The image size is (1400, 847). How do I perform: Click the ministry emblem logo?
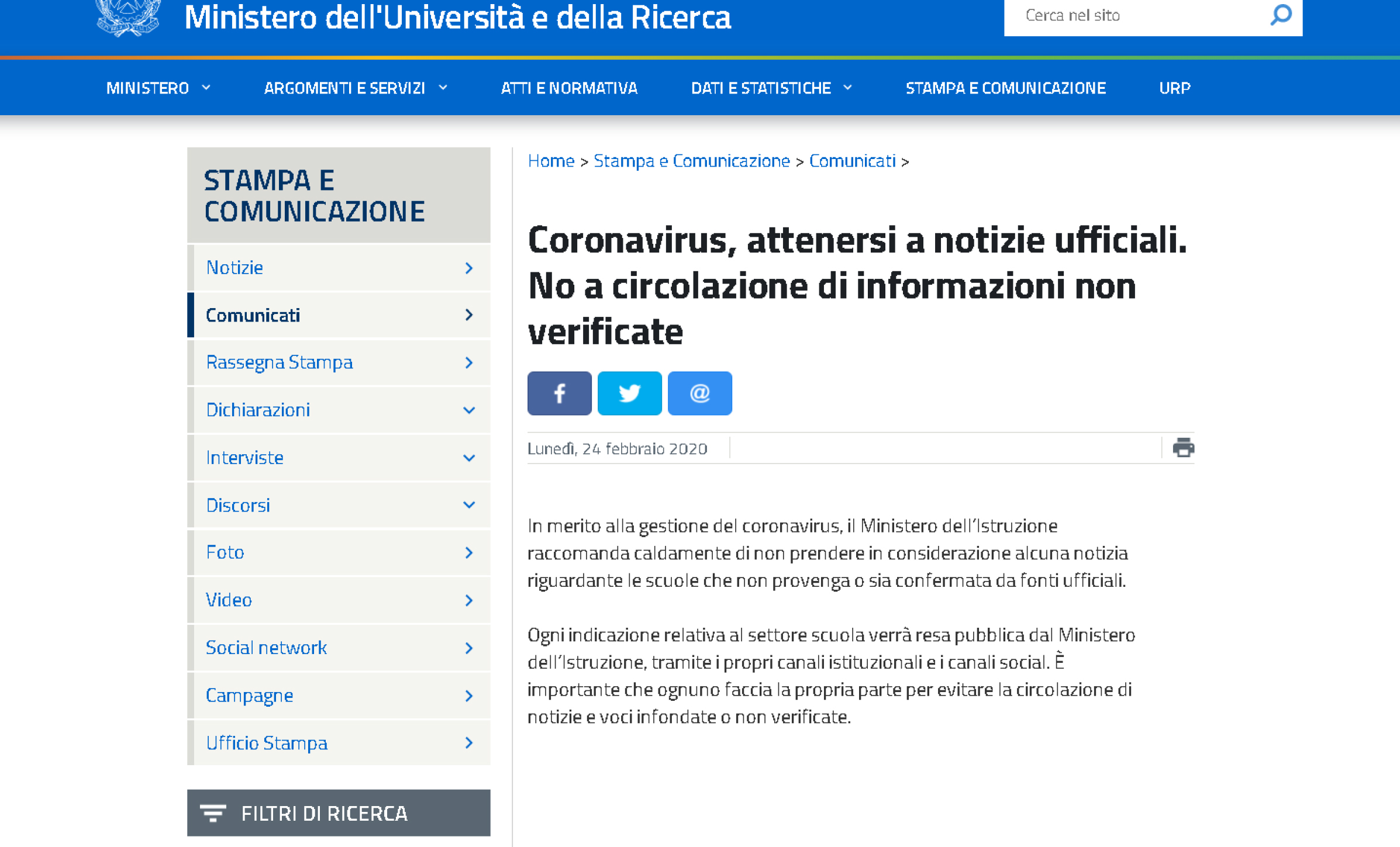click(128, 18)
